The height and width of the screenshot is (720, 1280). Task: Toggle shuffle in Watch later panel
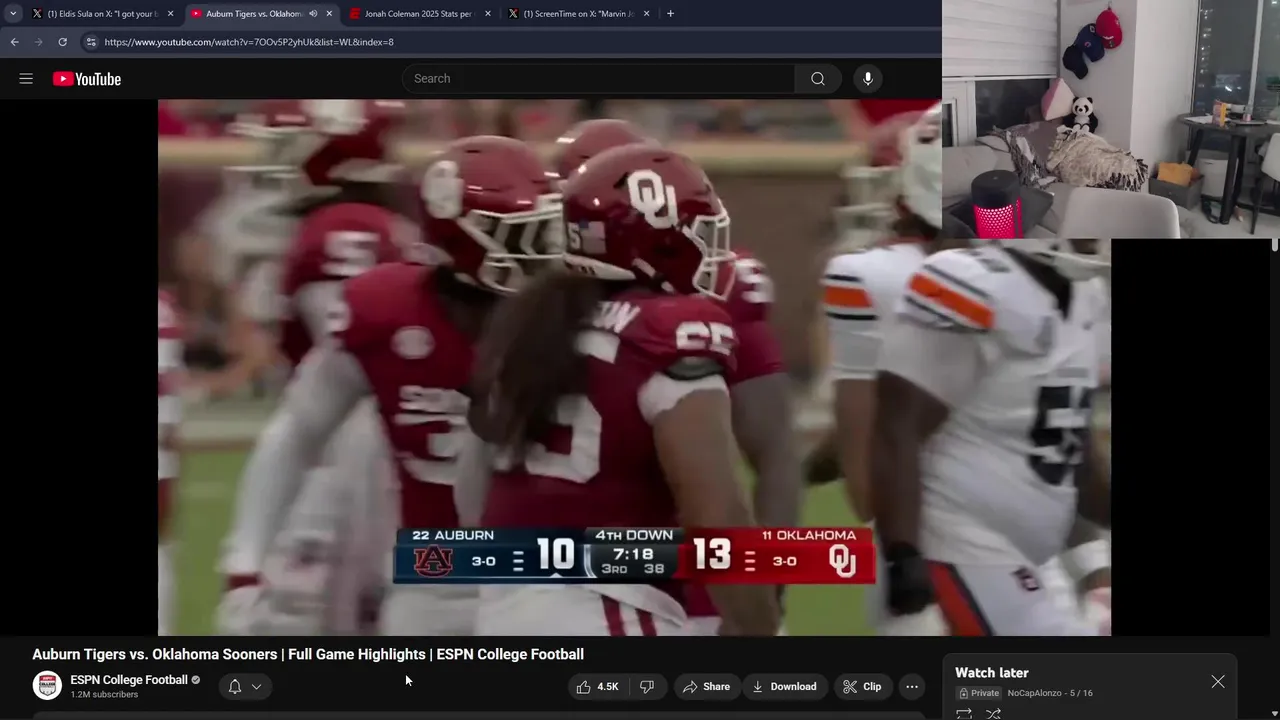[993, 714]
